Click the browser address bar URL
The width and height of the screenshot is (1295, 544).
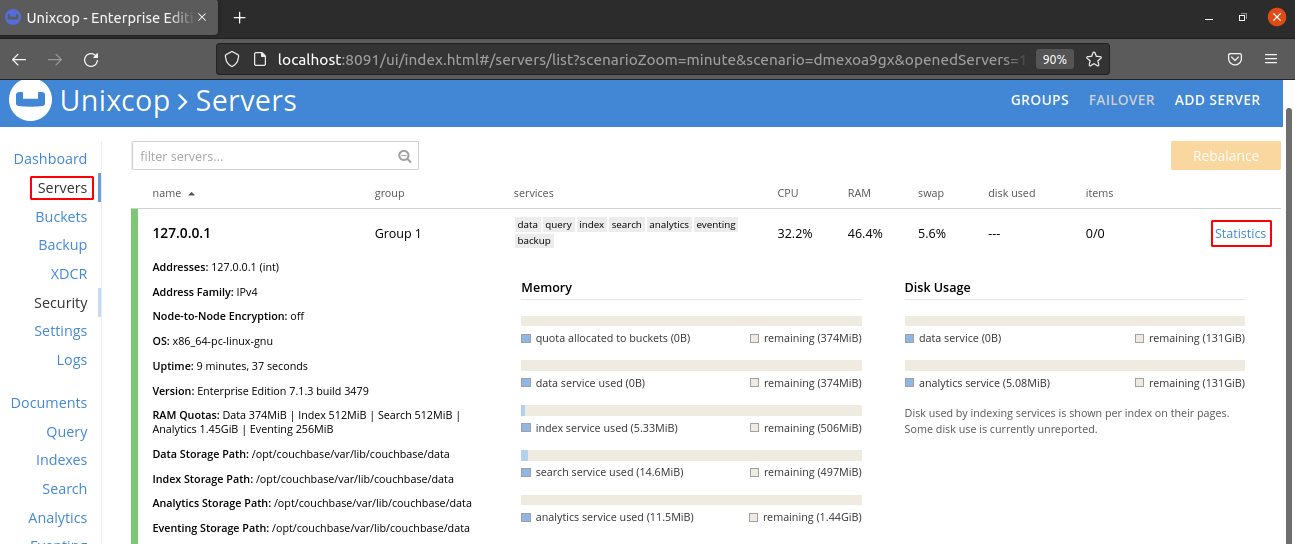pyautogui.click(x=651, y=59)
